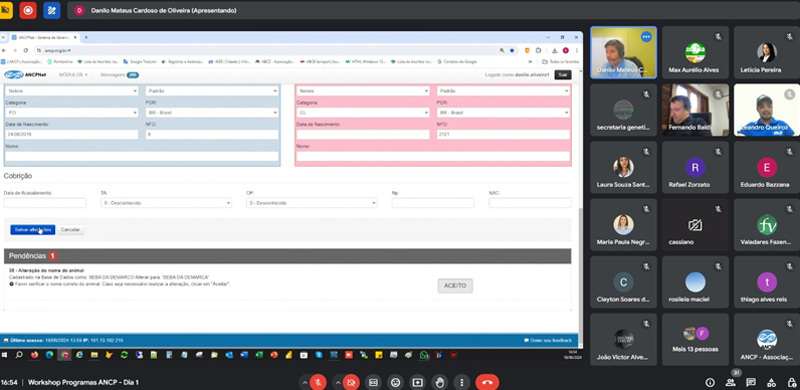This screenshot has height=390, width=800.
Task: Open more options three-dot menu
Action: [462, 382]
